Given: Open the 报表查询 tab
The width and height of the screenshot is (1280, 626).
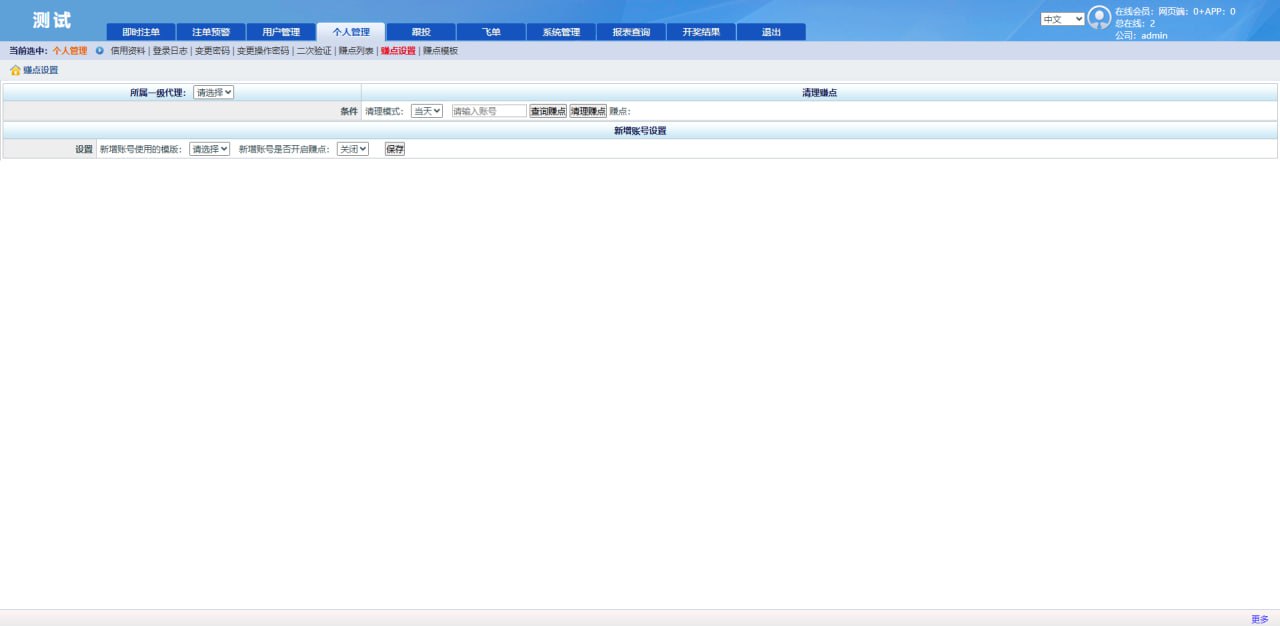Looking at the screenshot, I should pos(631,31).
